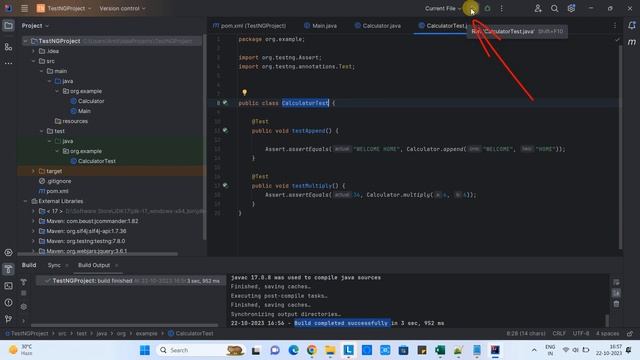Show More tool windows ellipsis
The image size is (640, 360).
click(8, 63)
